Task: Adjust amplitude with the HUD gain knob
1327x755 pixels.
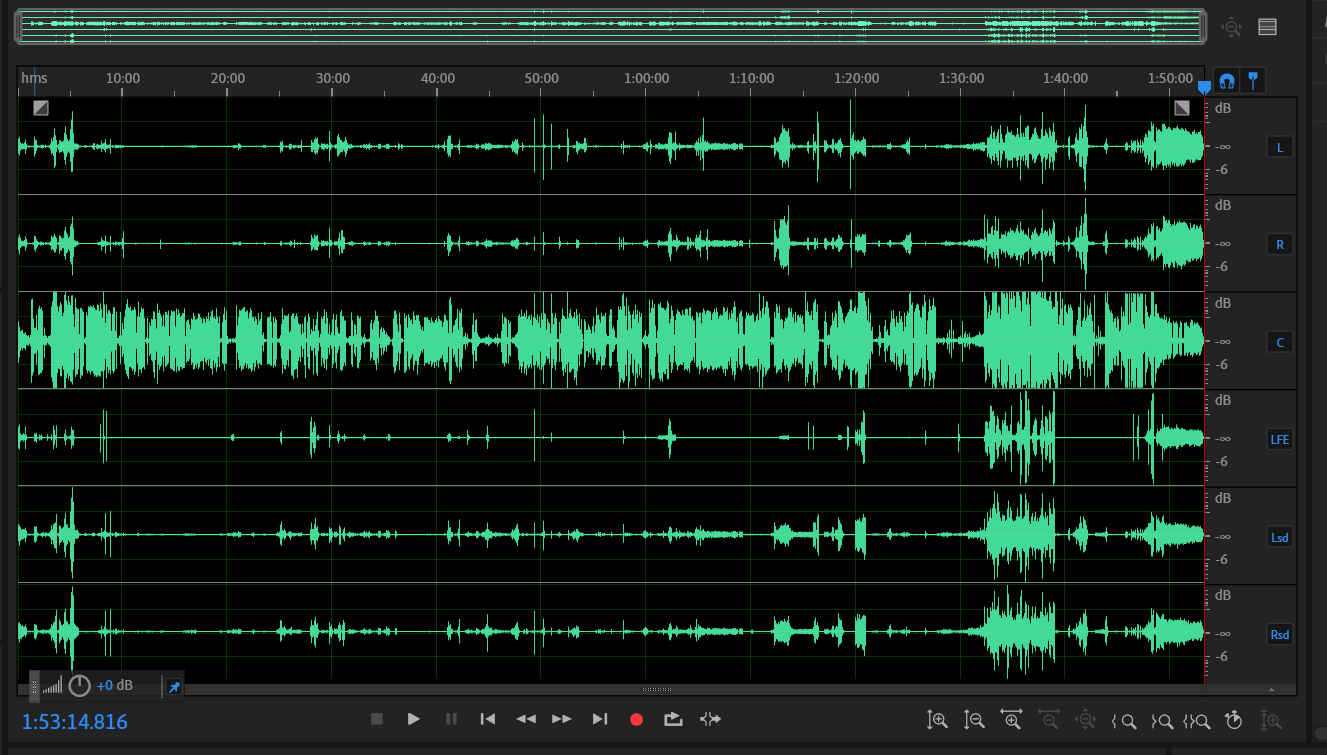Action: 79,686
